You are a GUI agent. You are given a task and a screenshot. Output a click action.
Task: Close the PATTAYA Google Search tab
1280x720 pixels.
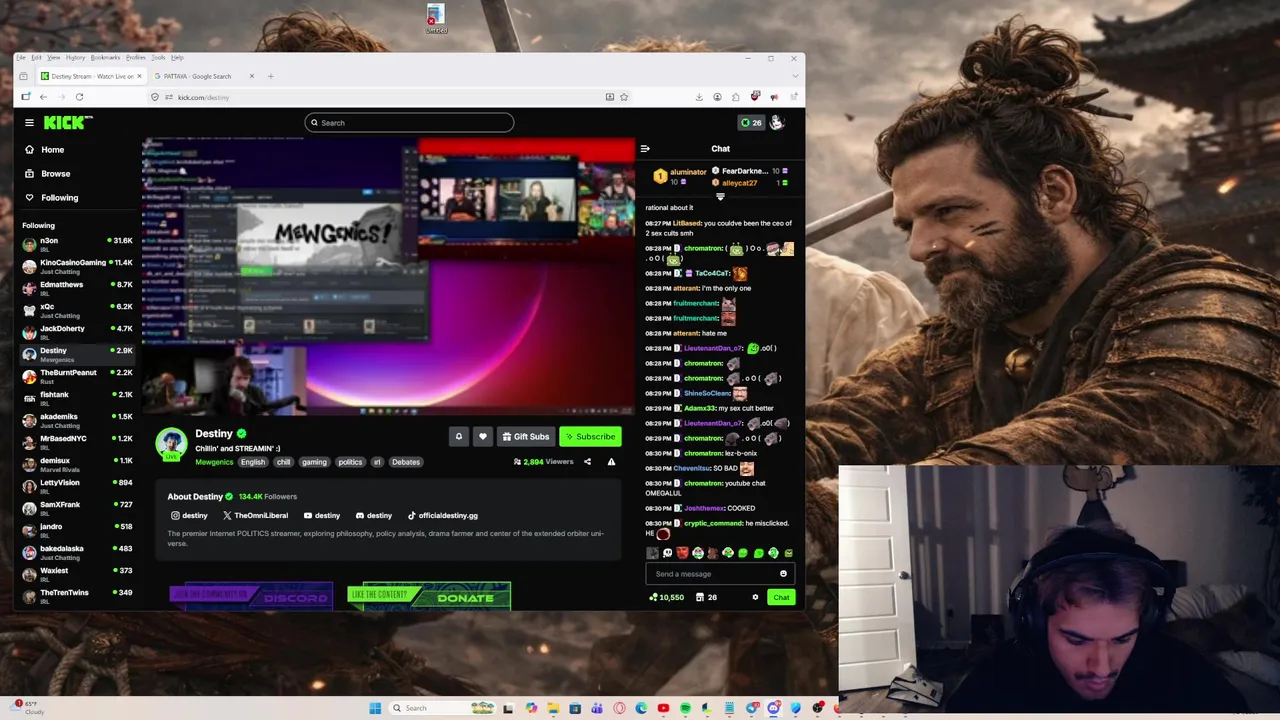pyautogui.click(x=252, y=76)
